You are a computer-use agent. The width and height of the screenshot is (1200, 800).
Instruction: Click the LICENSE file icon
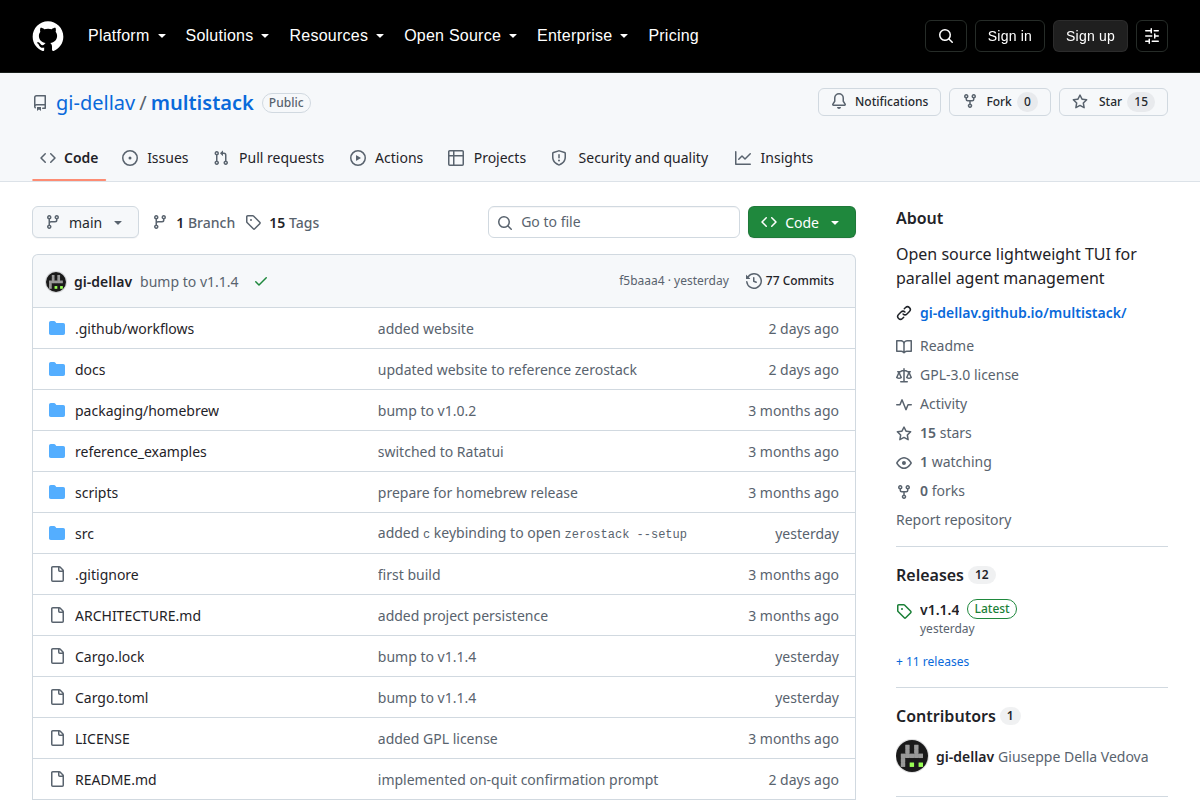57,739
